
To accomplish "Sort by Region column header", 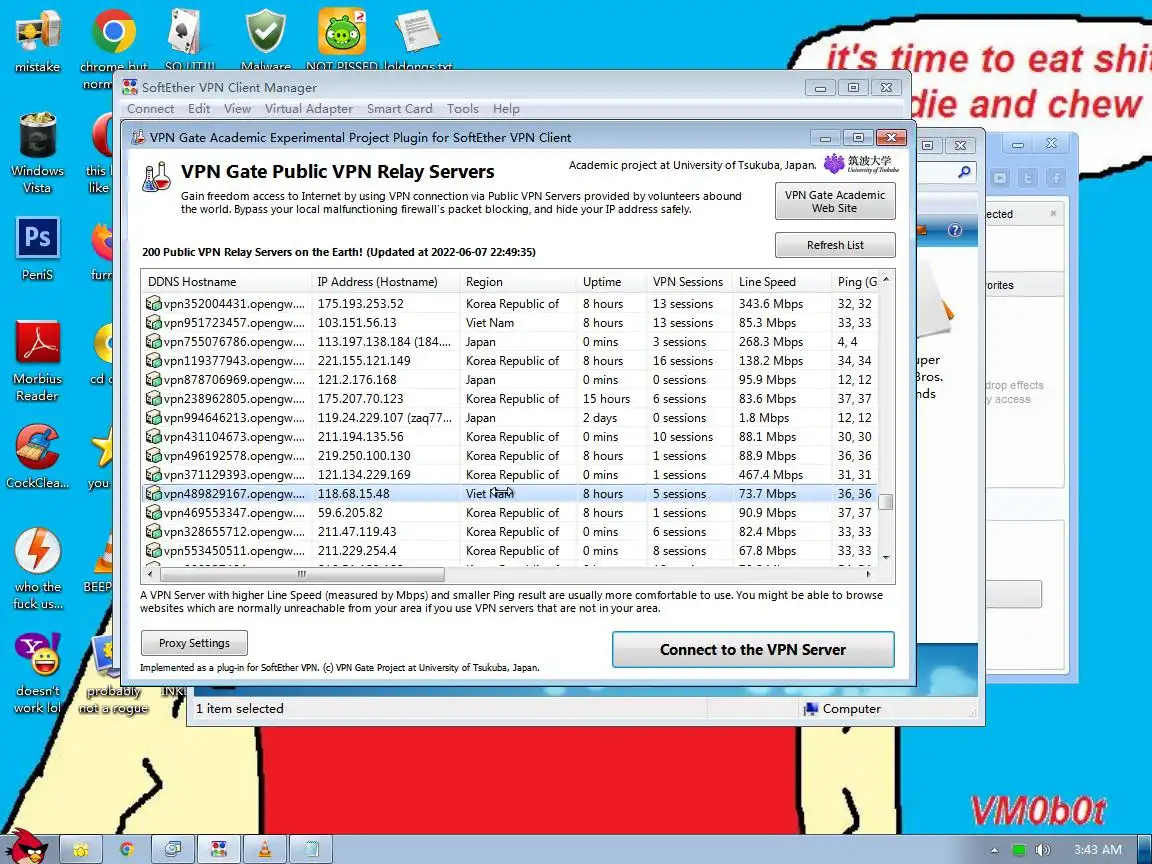I will coord(519,281).
